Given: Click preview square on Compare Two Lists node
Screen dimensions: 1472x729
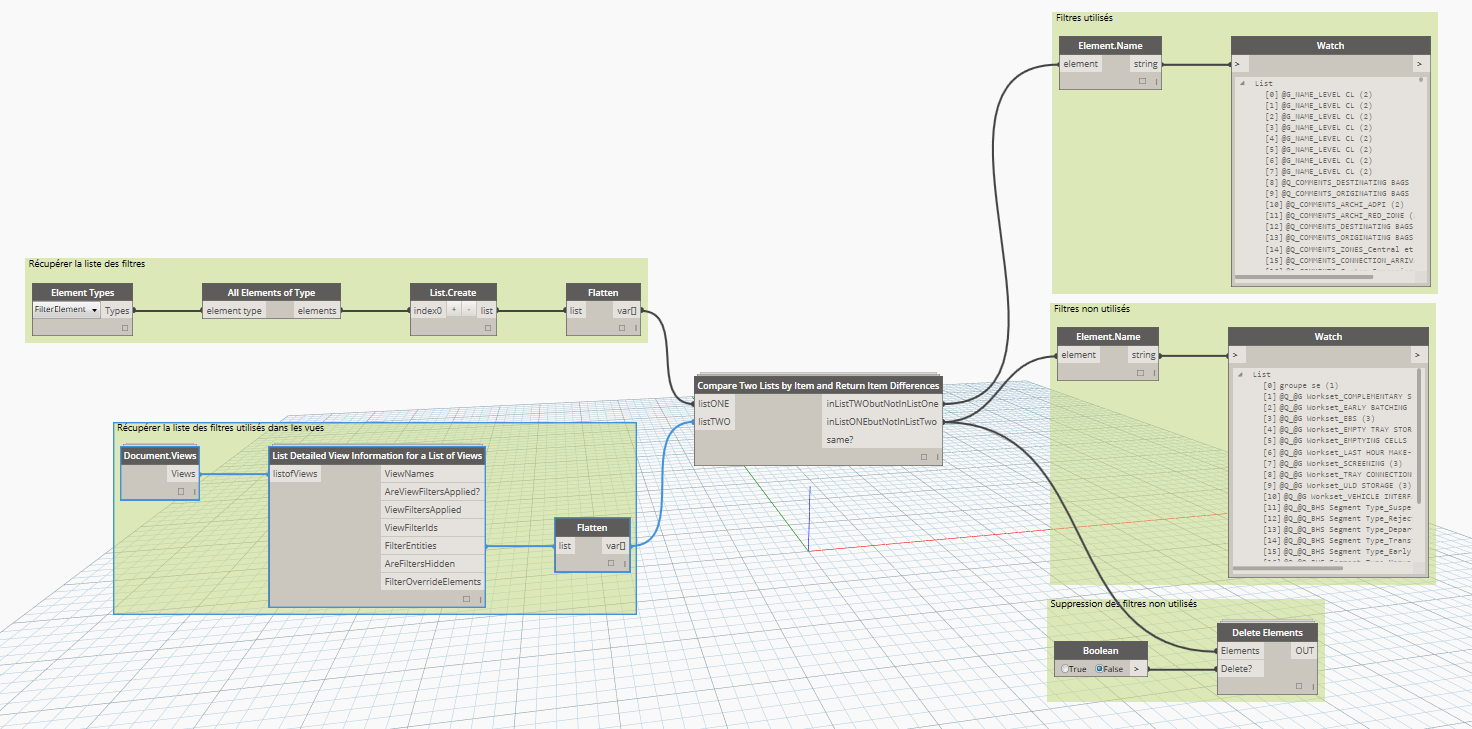Looking at the screenshot, I should 923,457.
